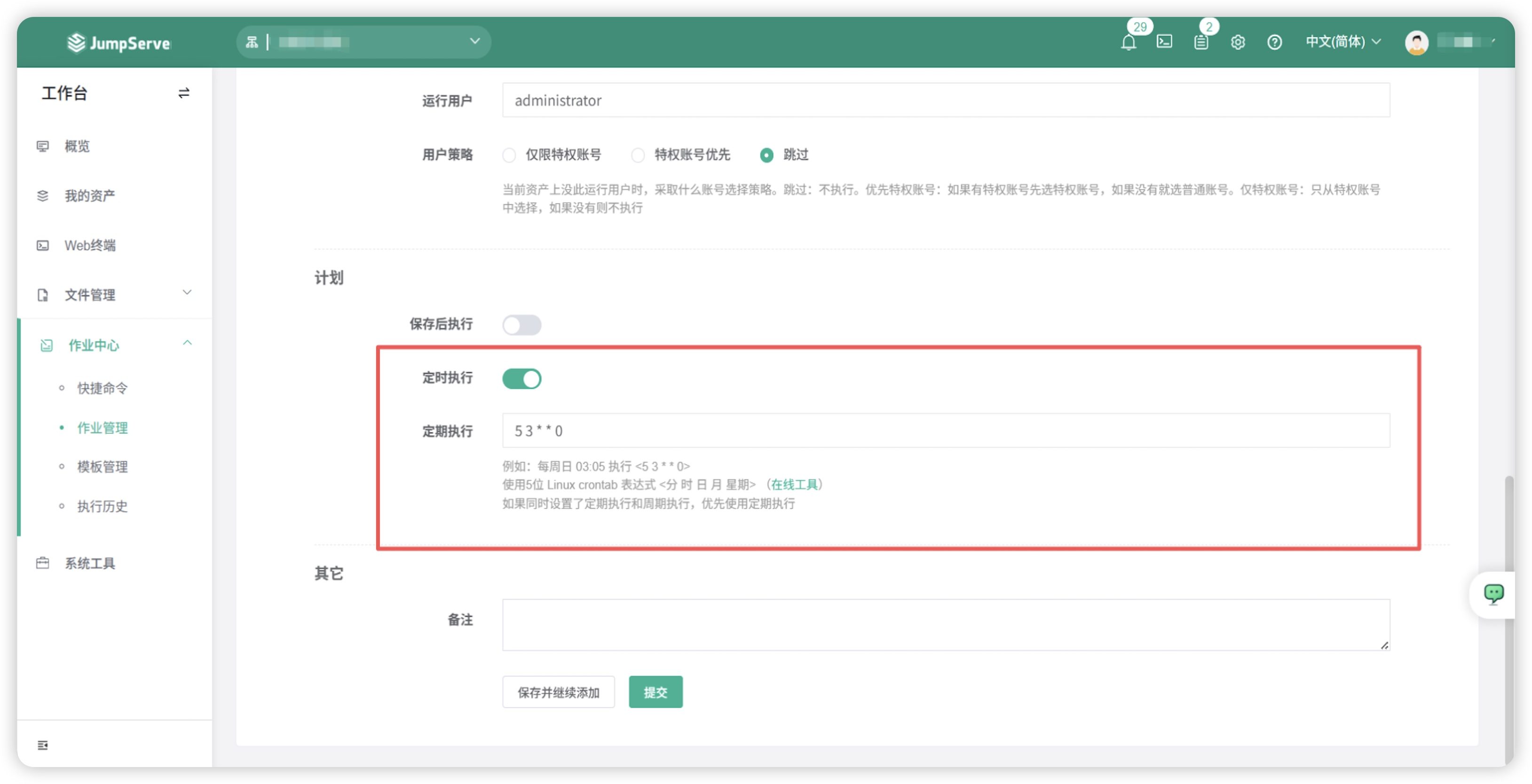Open the help question mark icon
This screenshot has height=784, width=1532.
[x=1274, y=42]
